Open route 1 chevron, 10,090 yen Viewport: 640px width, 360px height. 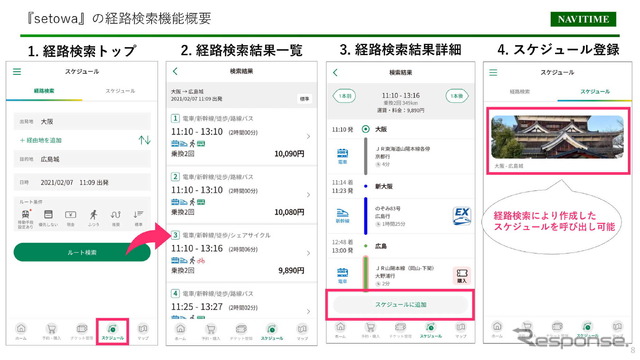308,136
